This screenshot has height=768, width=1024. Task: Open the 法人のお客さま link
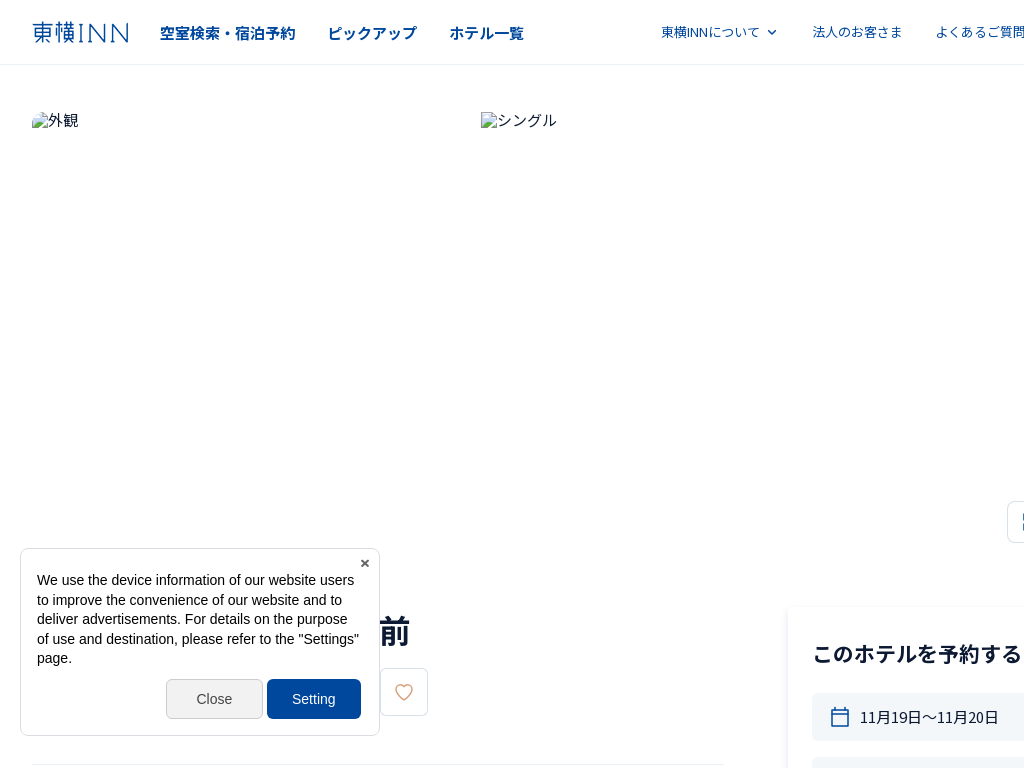coord(857,32)
